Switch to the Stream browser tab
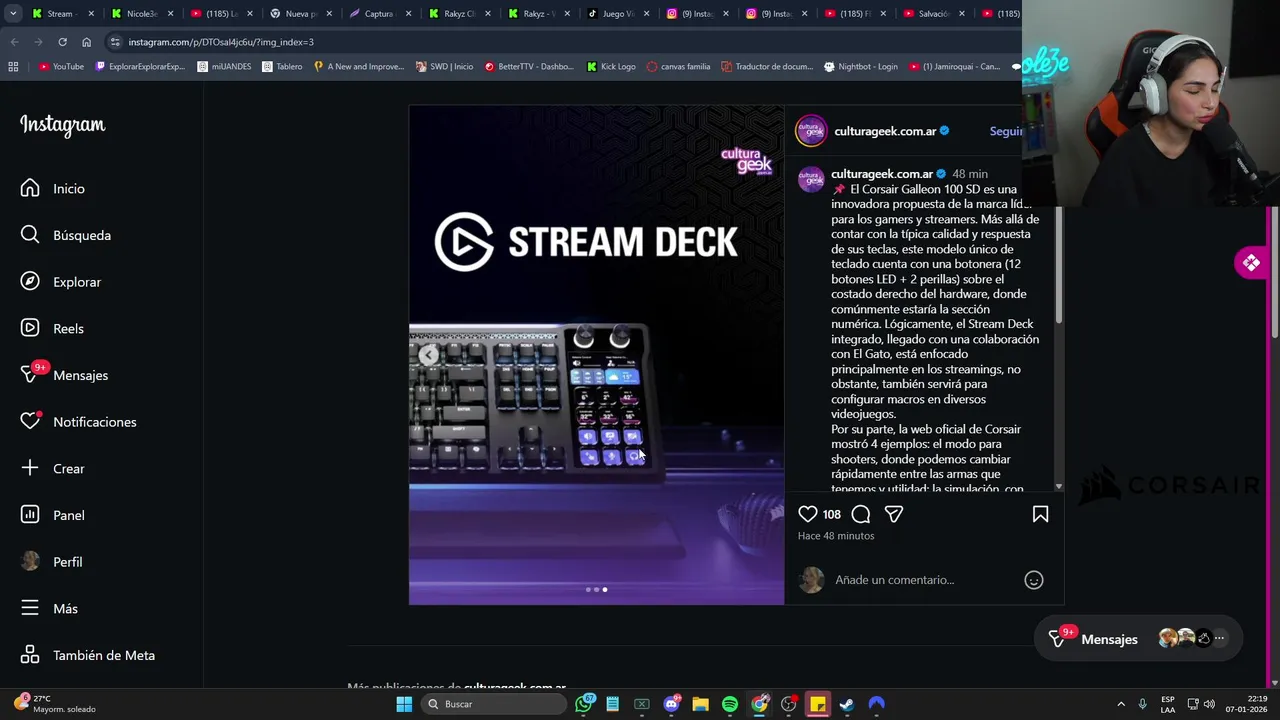 click(x=62, y=14)
